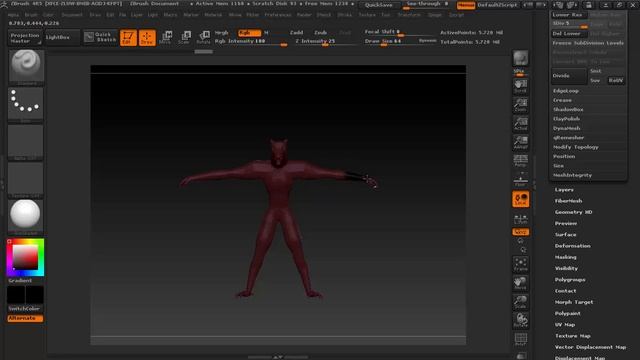Viewport: 640px width, 360px height.
Task: Toggle the Suv option next to Divide
Action: coord(596,80)
